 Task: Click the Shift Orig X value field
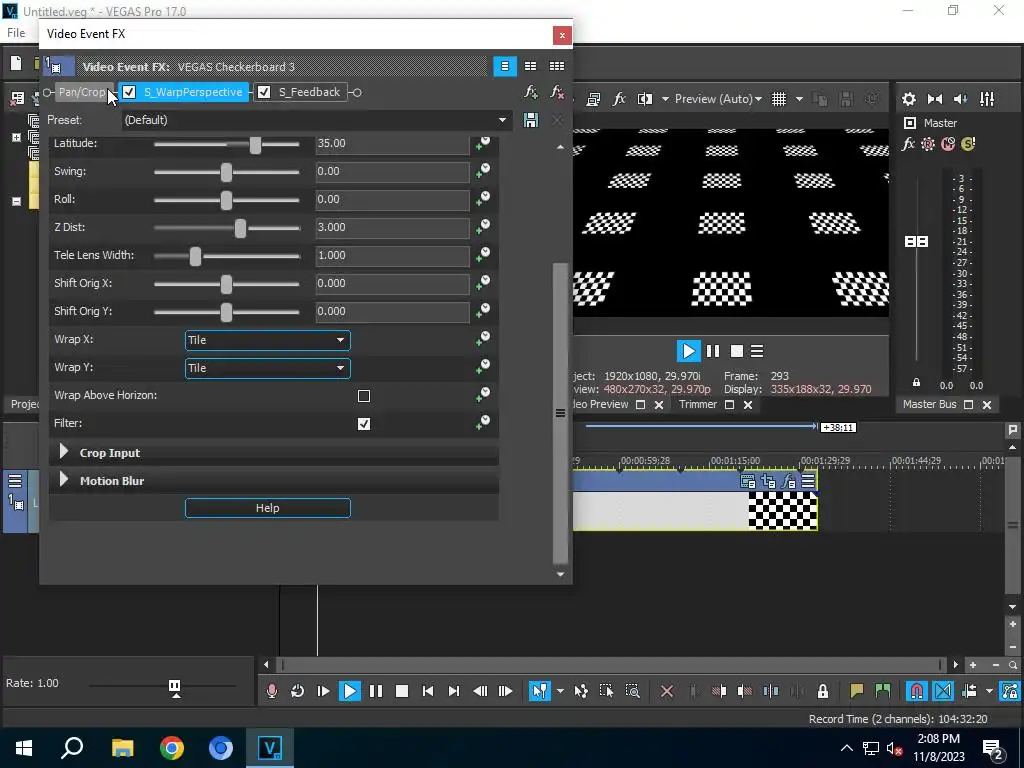(x=392, y=283)
